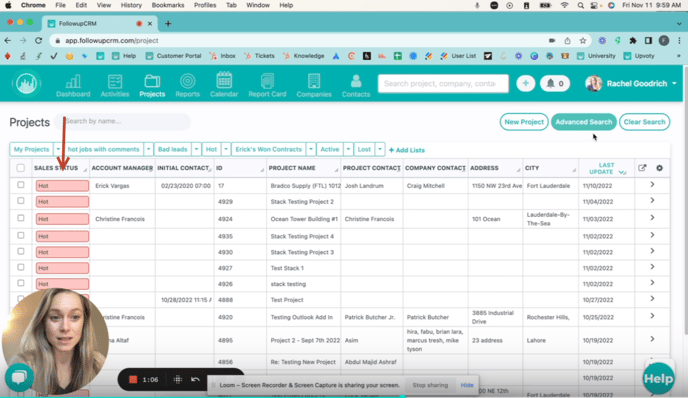
Task: Stop the Loom recording
Action: coord(133,380)
